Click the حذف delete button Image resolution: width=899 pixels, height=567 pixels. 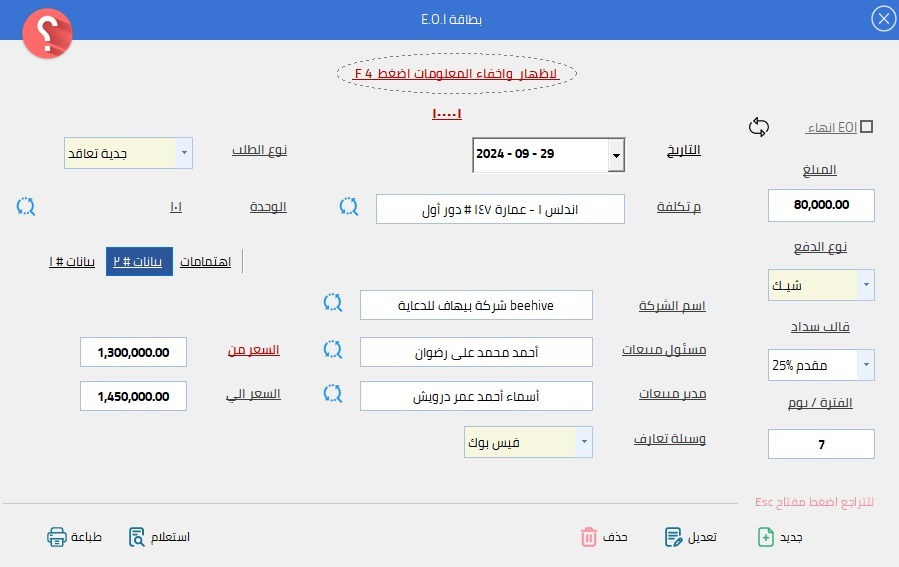click(604, 537)
